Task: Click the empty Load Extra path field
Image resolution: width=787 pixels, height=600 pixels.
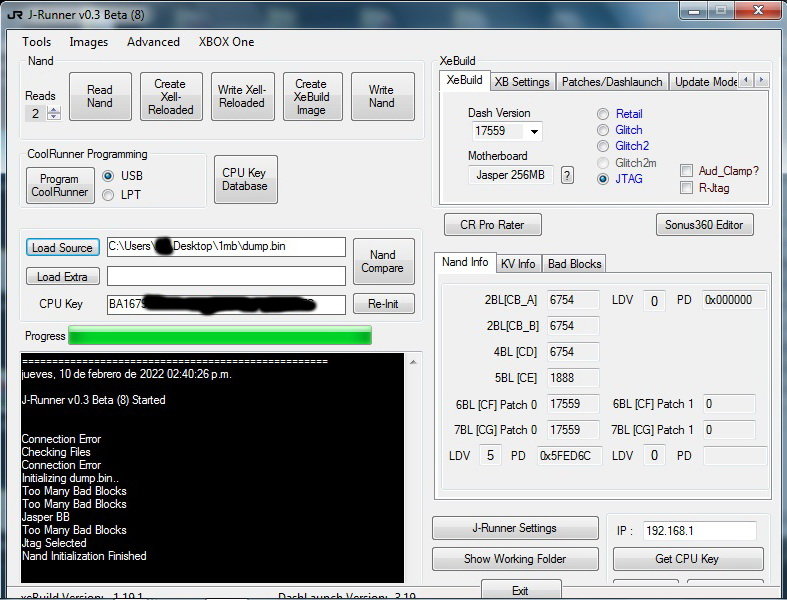Action: [226, 276]
